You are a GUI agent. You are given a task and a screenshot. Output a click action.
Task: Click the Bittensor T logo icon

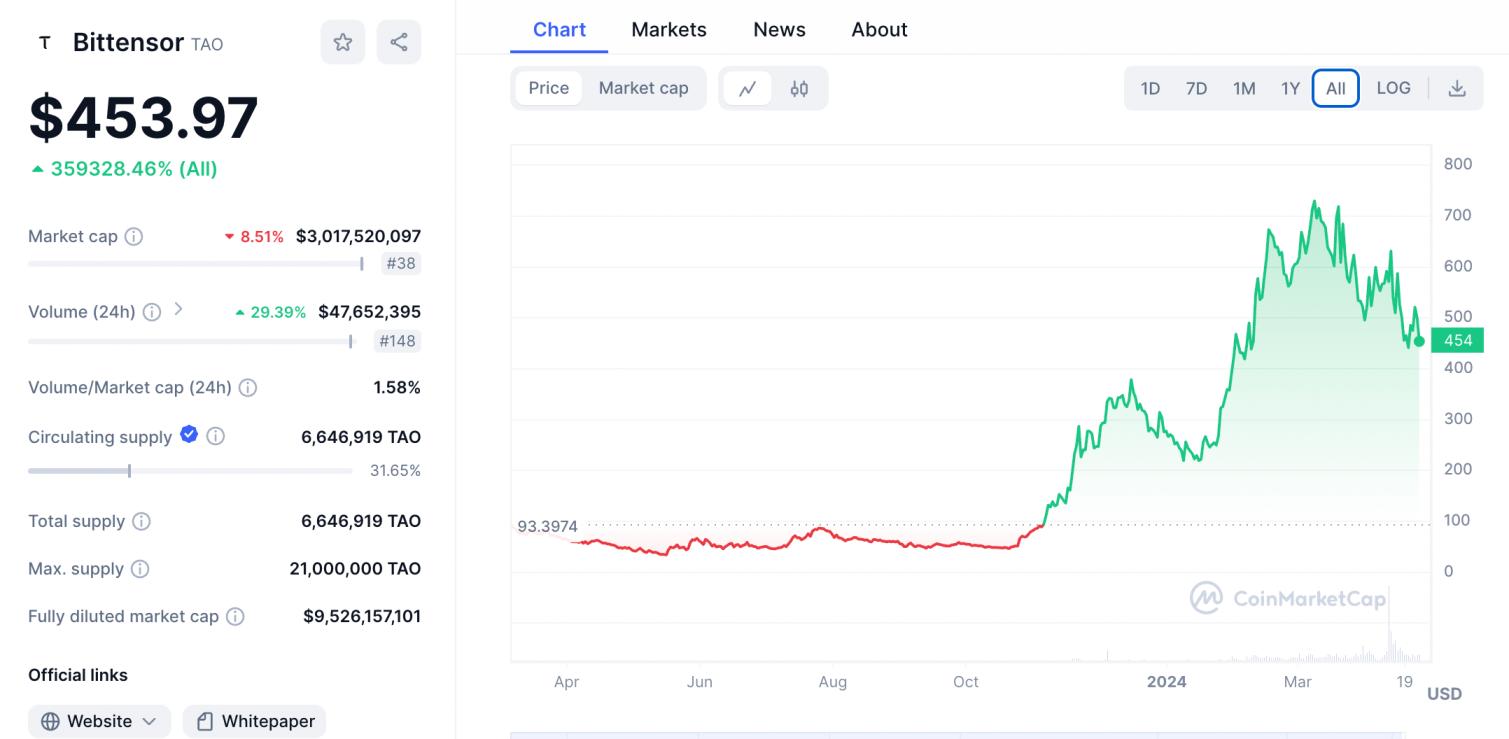44,42
